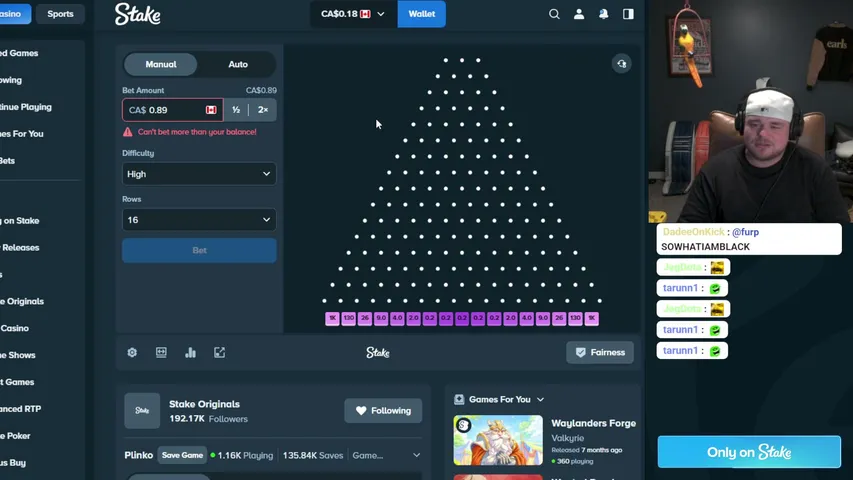Click the Waylanders Forge title
The height and width of the screenshot is (480, 853).
594,423
